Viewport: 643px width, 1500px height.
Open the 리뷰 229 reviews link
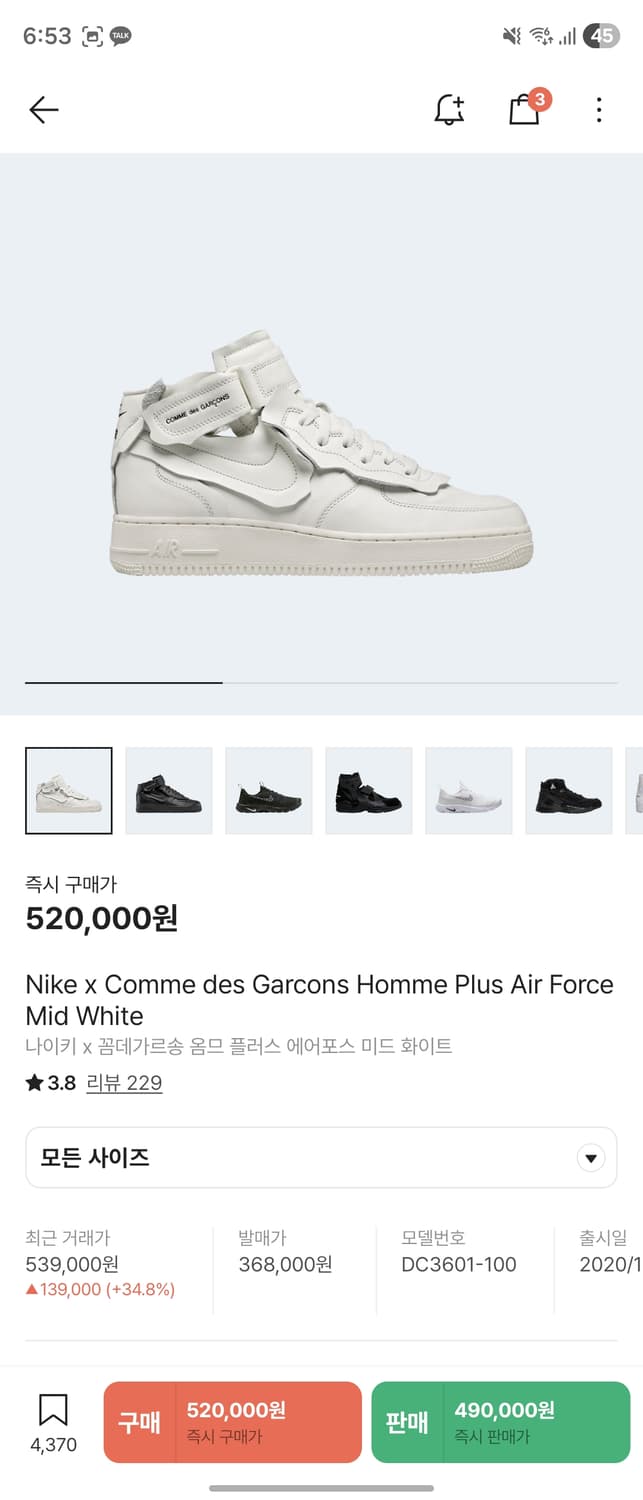[x=124, y=1083]
